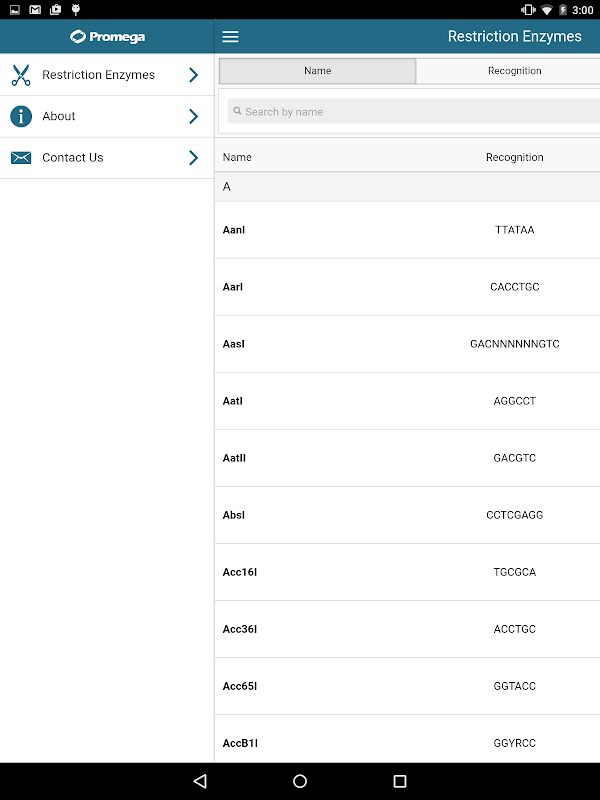Image resolution: width=600 pixels, height=800 pixels.
Task: Expand the About chevron arrow
Action: click(193, 116)
